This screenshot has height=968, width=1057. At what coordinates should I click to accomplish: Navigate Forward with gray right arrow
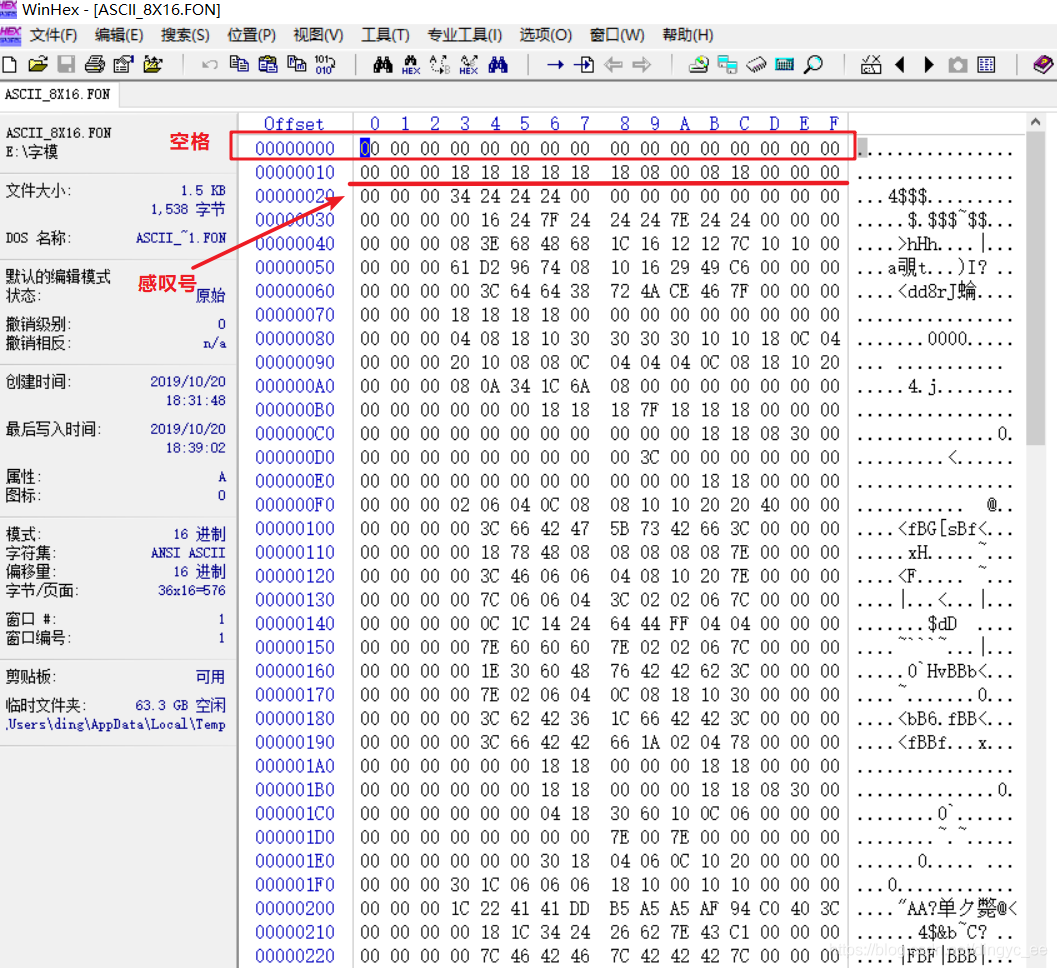[642, 65]
